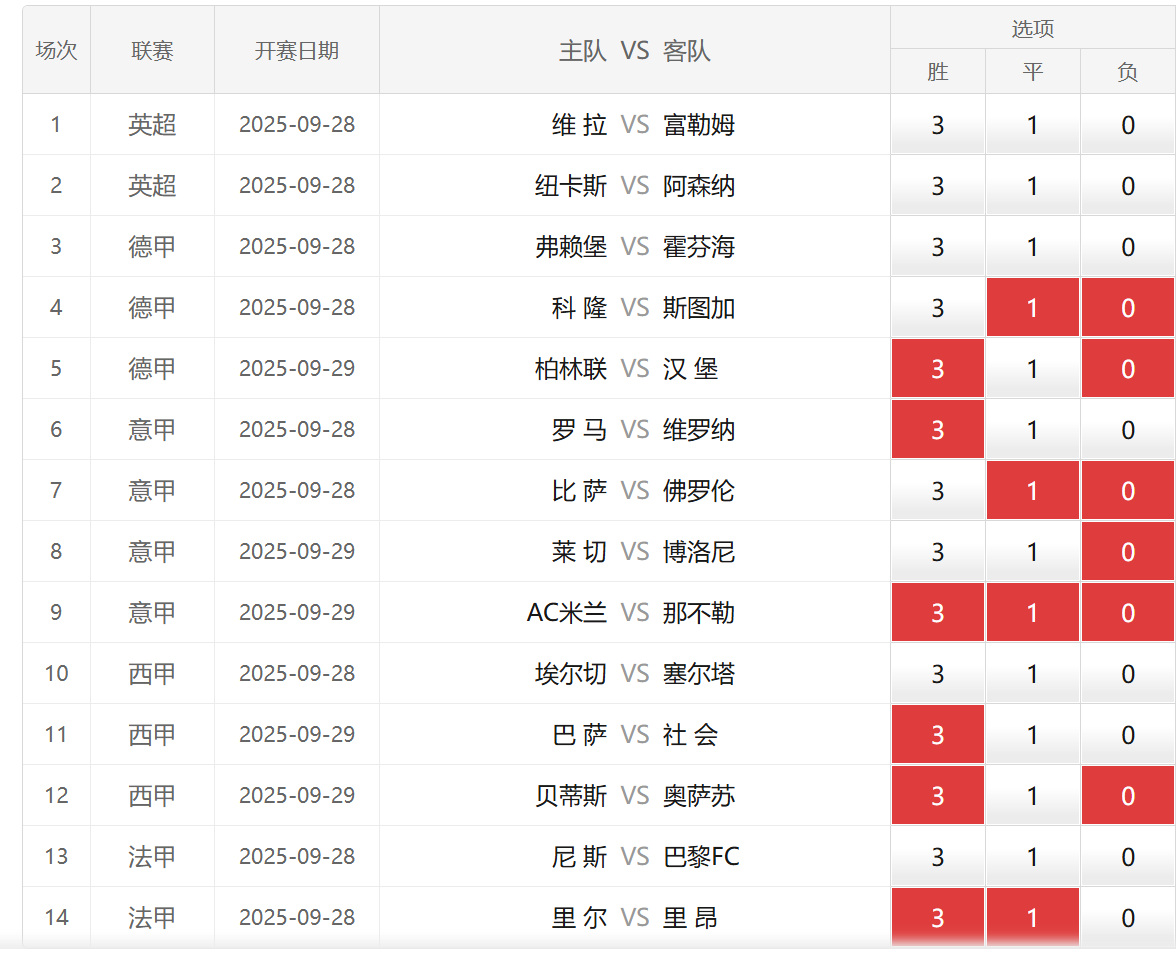Select win option 3 for 莱切 vs 博洛尼

[937, 552]
